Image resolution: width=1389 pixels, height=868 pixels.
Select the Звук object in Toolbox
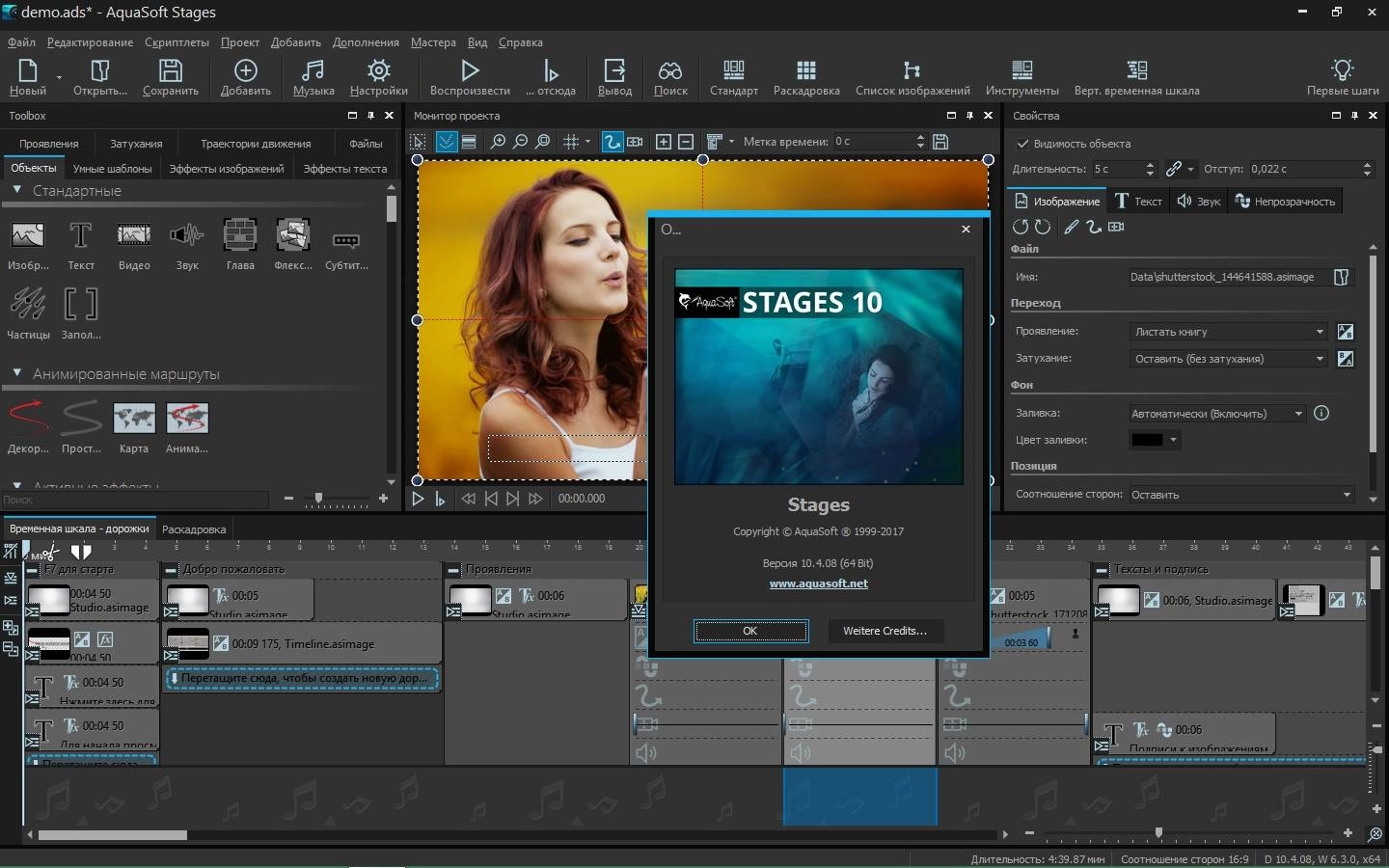(x=187, y=245)
